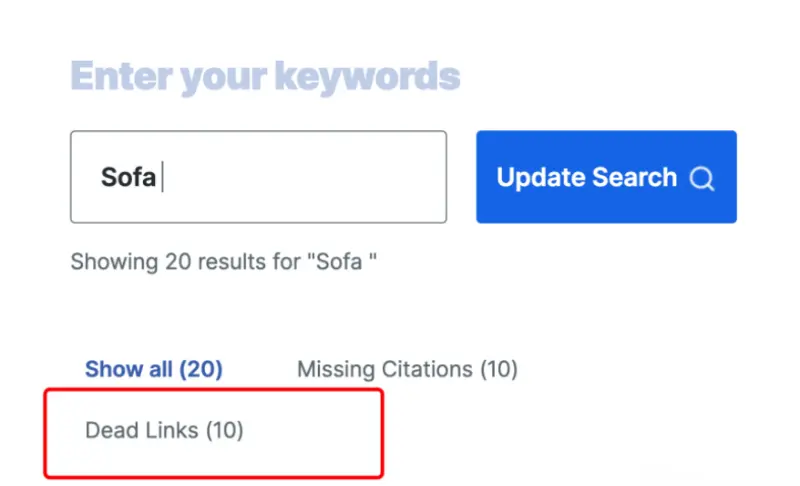Click the word "Citations" in the filter tabs
The height and width of the screenshot is (486, 800).
[x=425, y=369]
